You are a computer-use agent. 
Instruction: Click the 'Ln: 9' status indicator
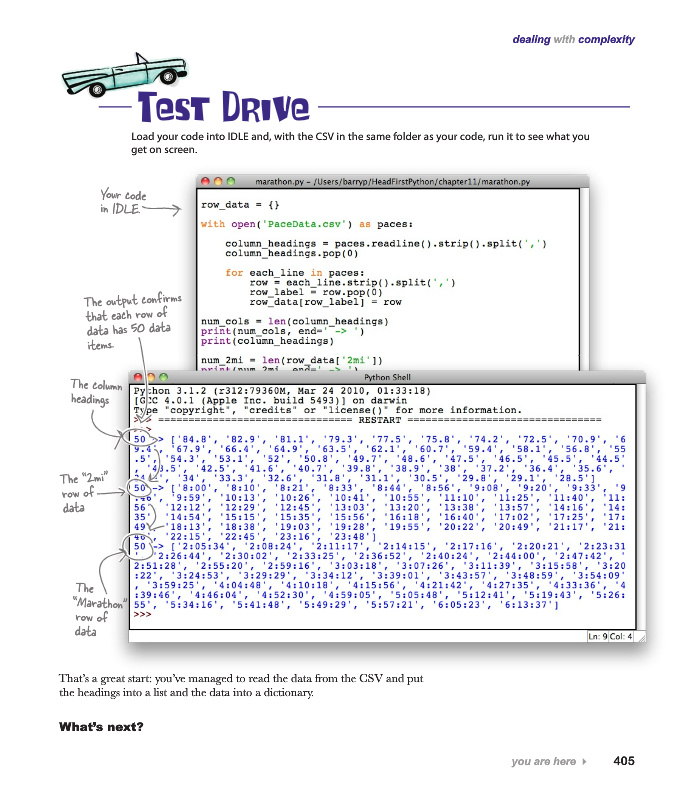tap(598, 636)
